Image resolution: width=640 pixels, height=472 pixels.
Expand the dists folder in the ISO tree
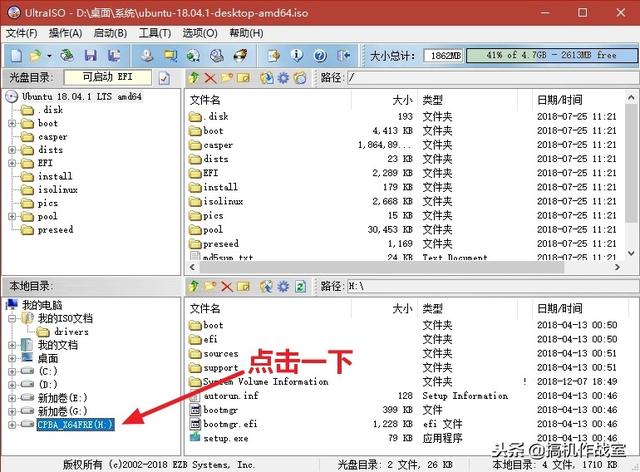point(12,150)
